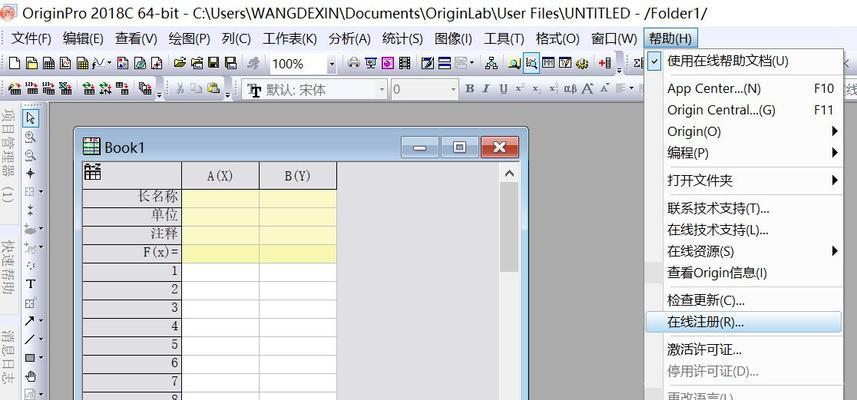Create a New Workbook from toolbar
The image size is (857, 400).
point(49,63)
